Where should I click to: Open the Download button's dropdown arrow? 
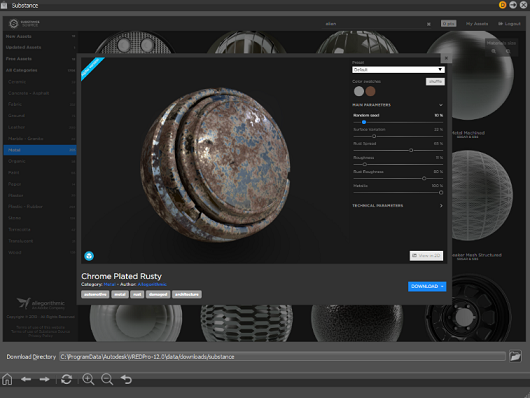coord(442,287)
